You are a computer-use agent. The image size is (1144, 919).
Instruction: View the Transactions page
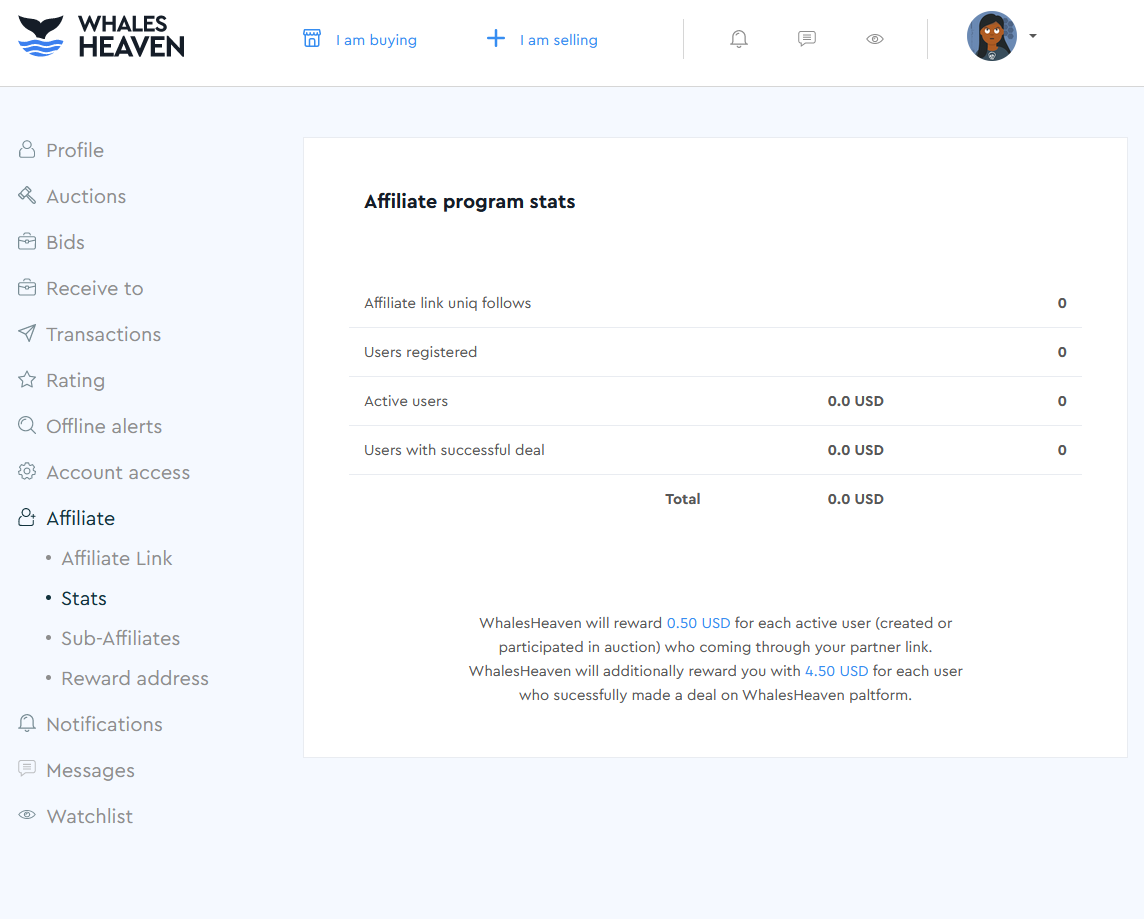click(104, 334)
